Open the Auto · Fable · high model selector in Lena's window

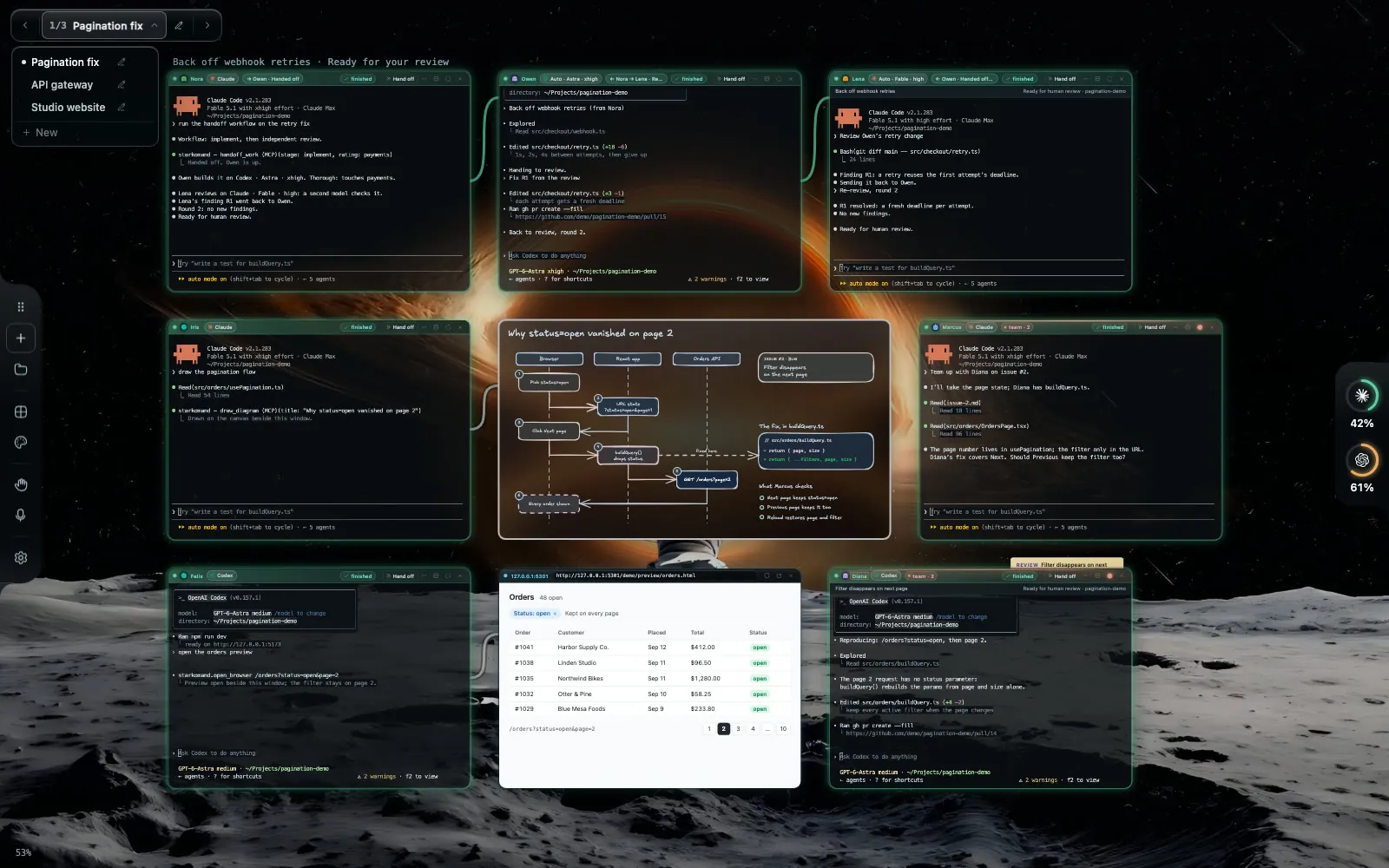(899, 79)
